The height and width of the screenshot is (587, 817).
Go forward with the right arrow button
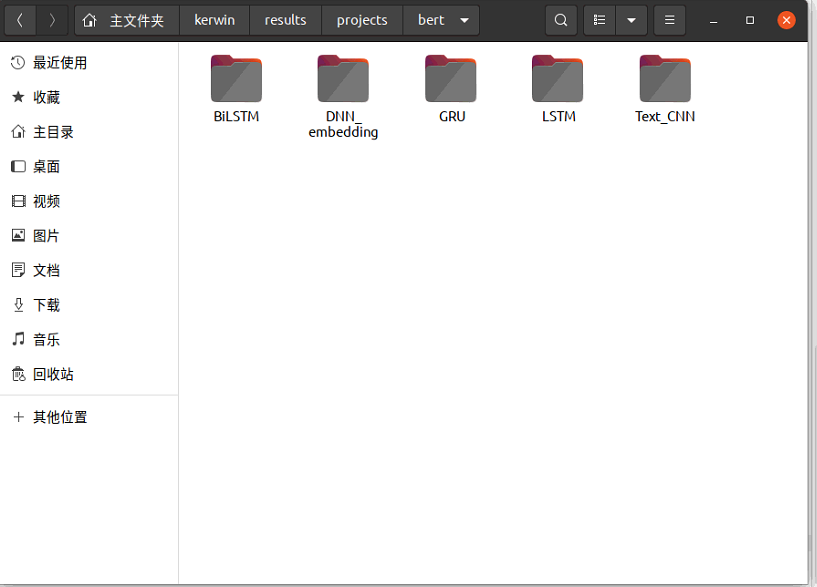[x=52, y=20]
